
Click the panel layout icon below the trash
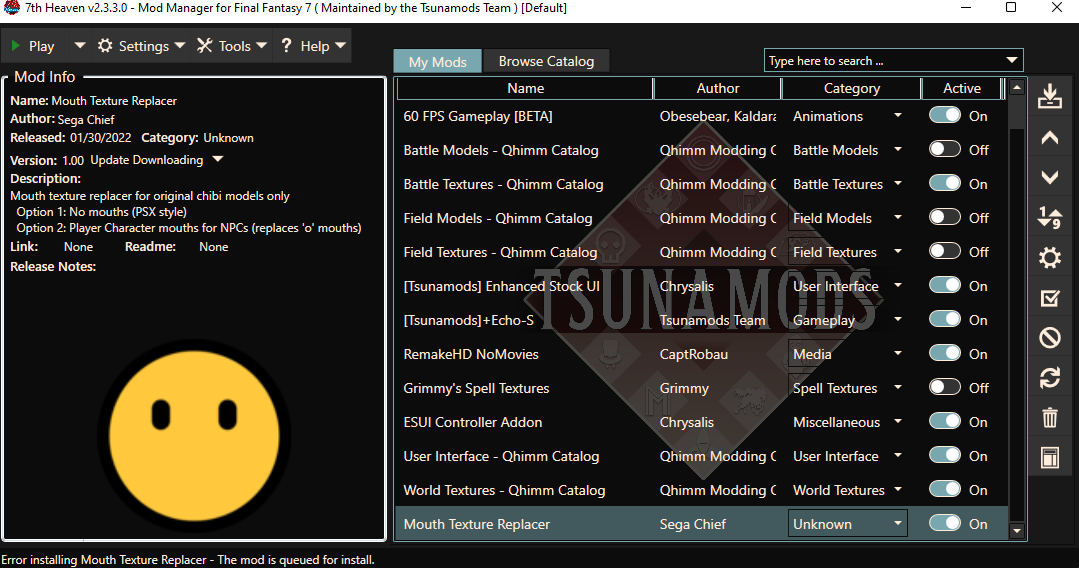[1049, 457]
